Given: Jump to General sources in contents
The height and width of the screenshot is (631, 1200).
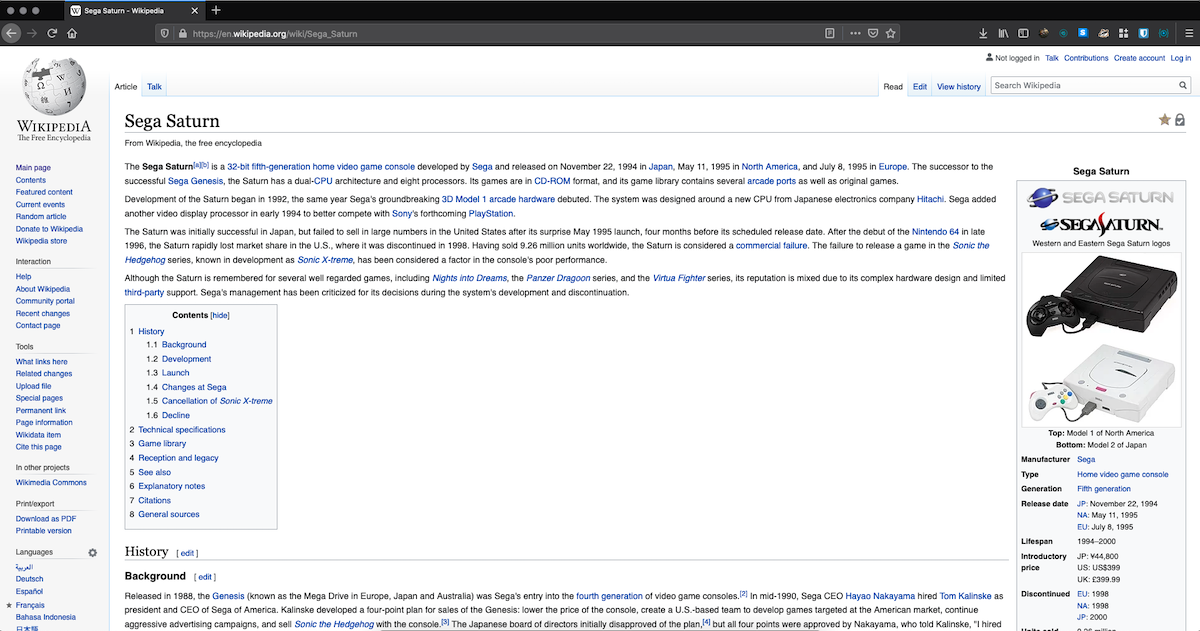Looking at the screenshot, I should pos(169,514).
